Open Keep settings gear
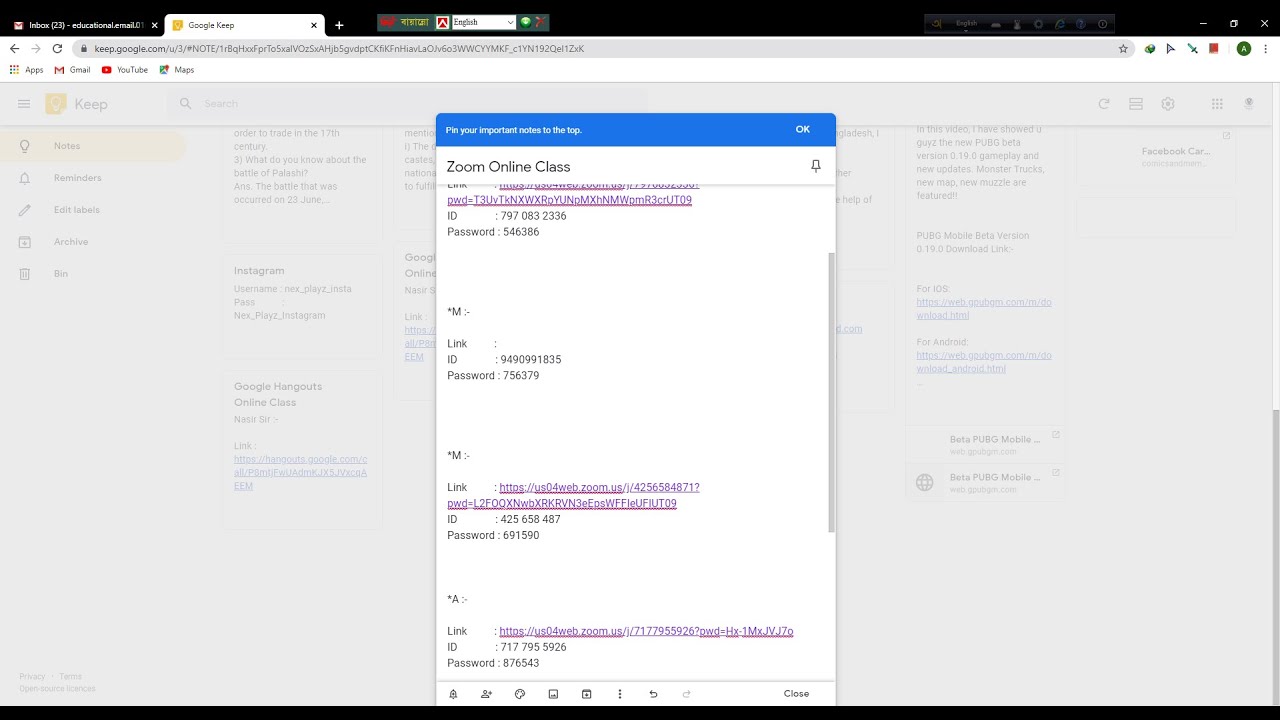 [1168, 104]
